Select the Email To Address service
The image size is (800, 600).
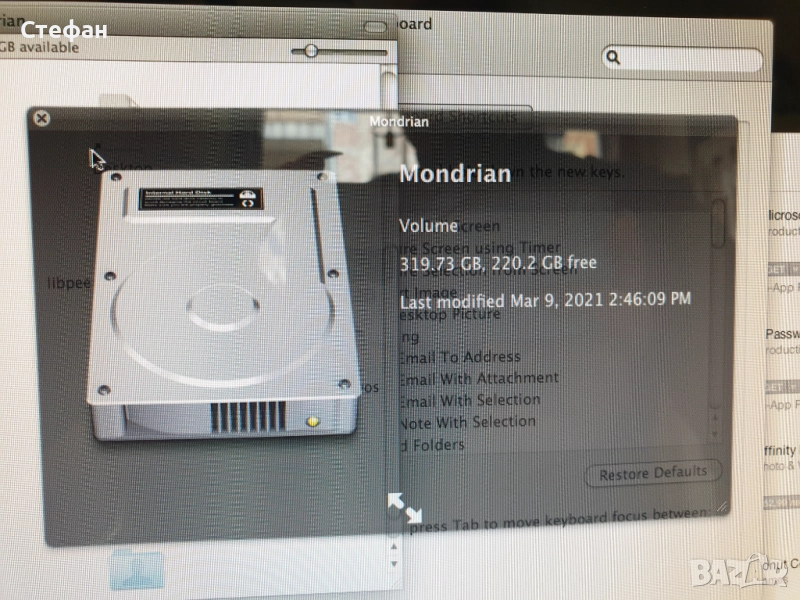462,356
